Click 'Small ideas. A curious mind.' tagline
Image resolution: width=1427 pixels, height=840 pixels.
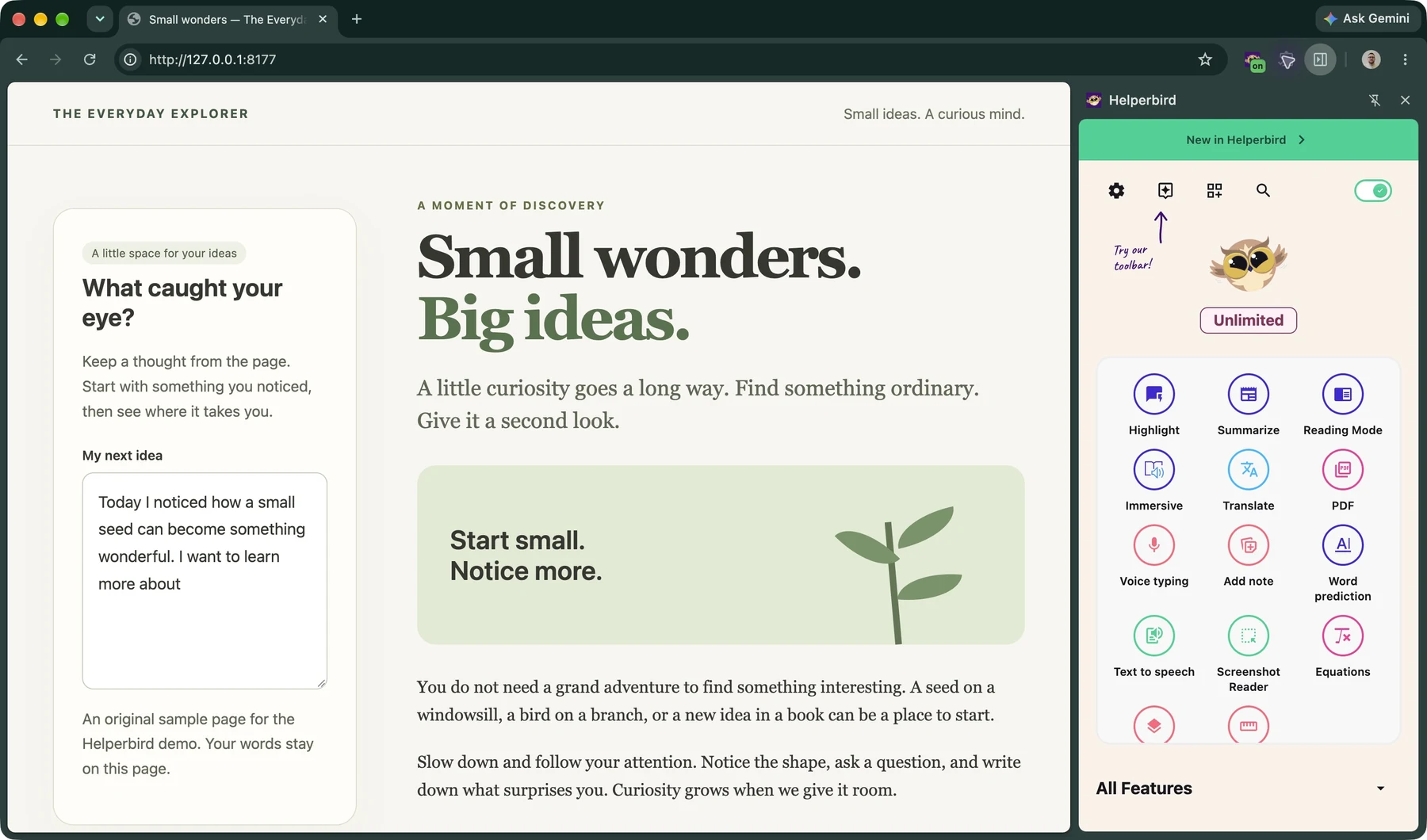pyautogui.click(x=934, y=114)
